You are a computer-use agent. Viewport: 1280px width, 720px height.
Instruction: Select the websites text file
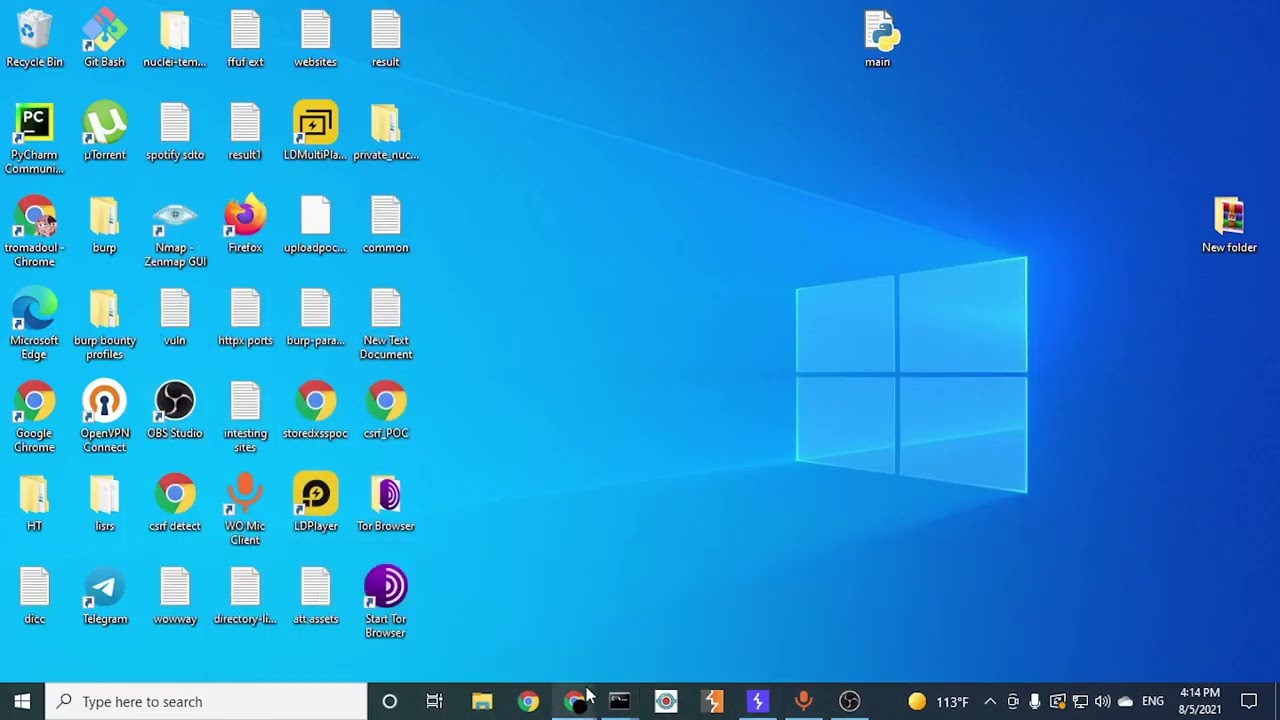point(315,40)
